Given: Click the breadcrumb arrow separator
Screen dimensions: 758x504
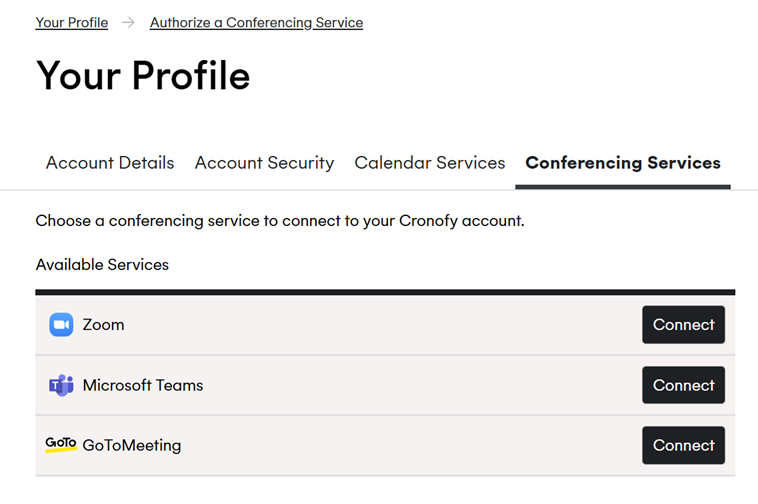Looking at the screenshot, I should pos(129,23).
